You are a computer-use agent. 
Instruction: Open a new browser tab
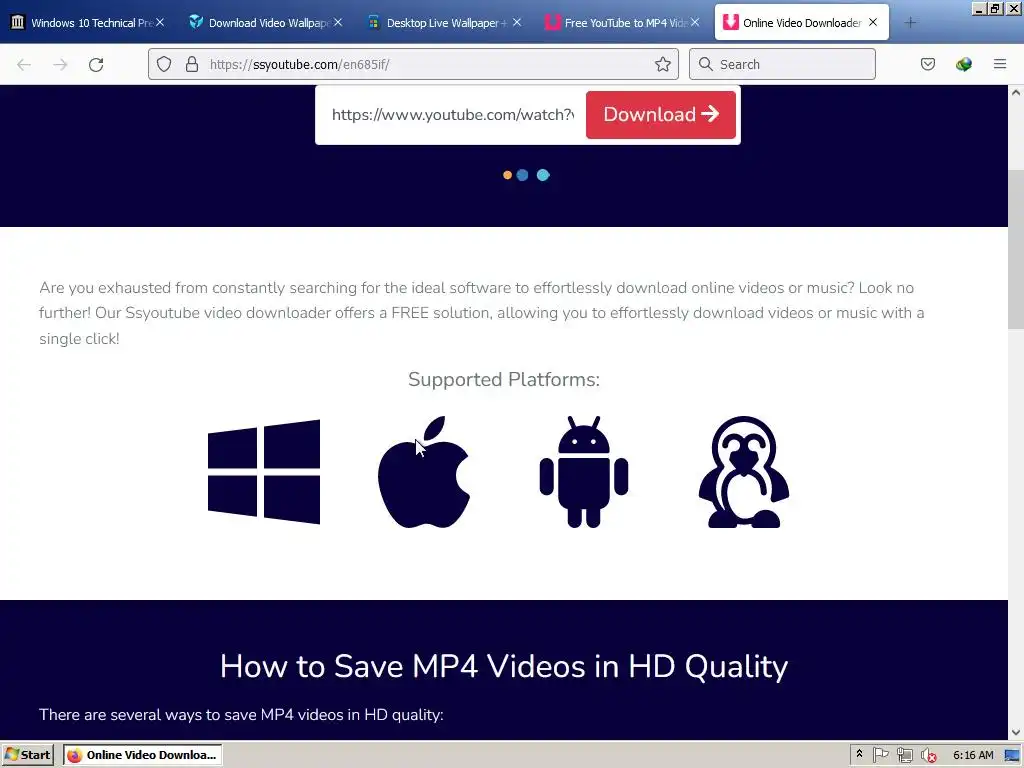coord(910,23)
